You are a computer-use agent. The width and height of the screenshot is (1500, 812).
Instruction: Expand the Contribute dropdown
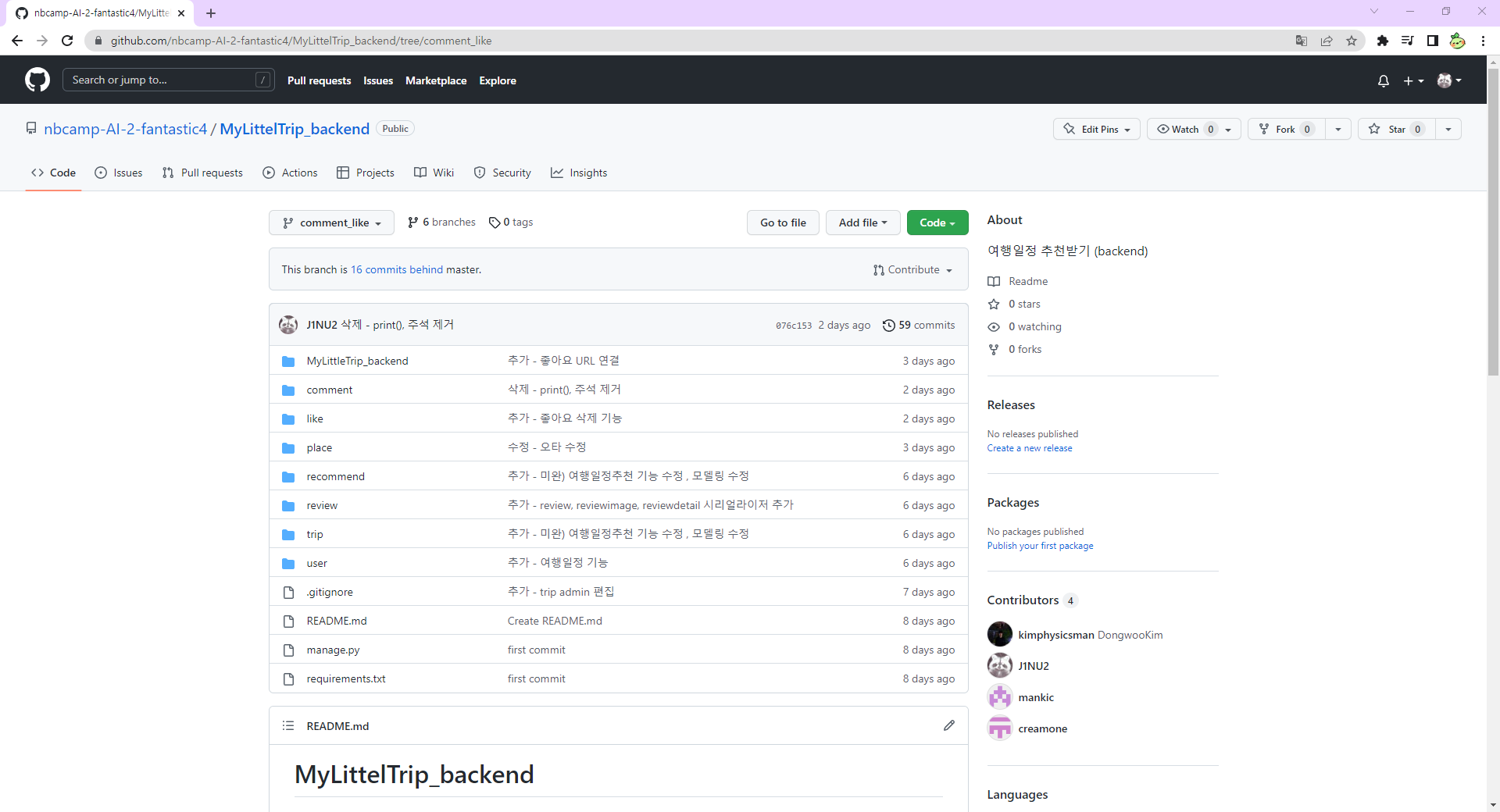click(x=912, y=269)
